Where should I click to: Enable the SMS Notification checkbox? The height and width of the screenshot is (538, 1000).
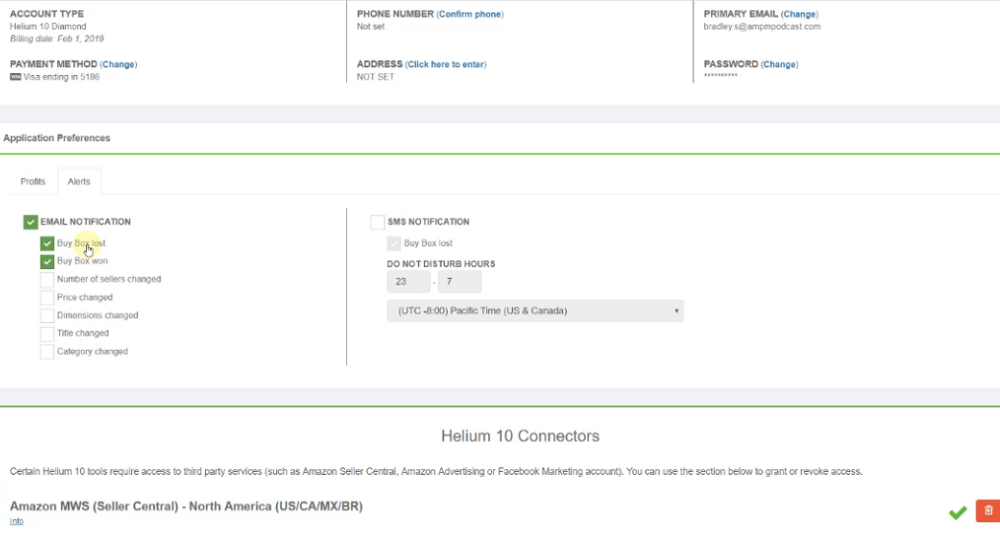tap(377, 222)
